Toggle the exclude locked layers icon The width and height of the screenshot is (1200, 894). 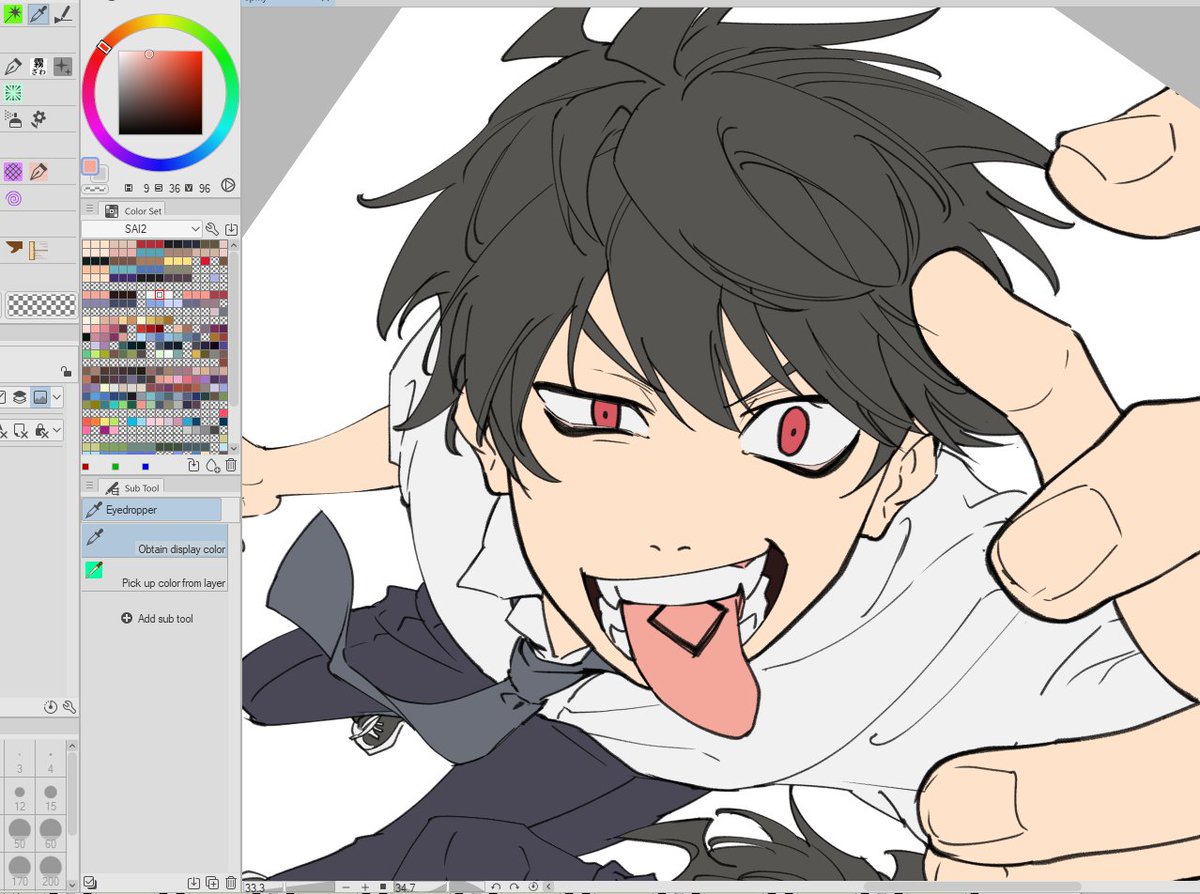[x=42, y=431]
